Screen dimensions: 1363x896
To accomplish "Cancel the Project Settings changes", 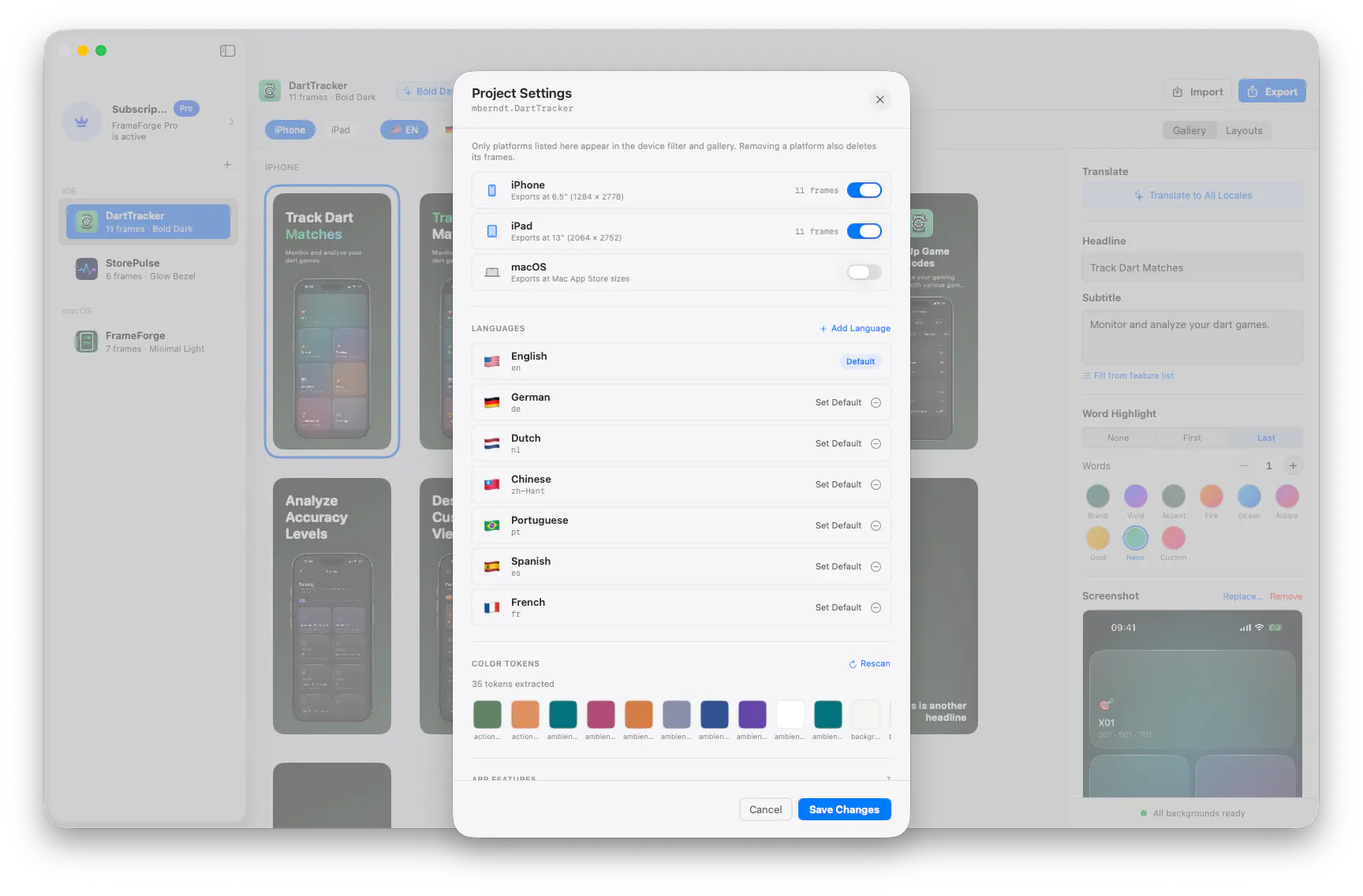I will 765,809.
